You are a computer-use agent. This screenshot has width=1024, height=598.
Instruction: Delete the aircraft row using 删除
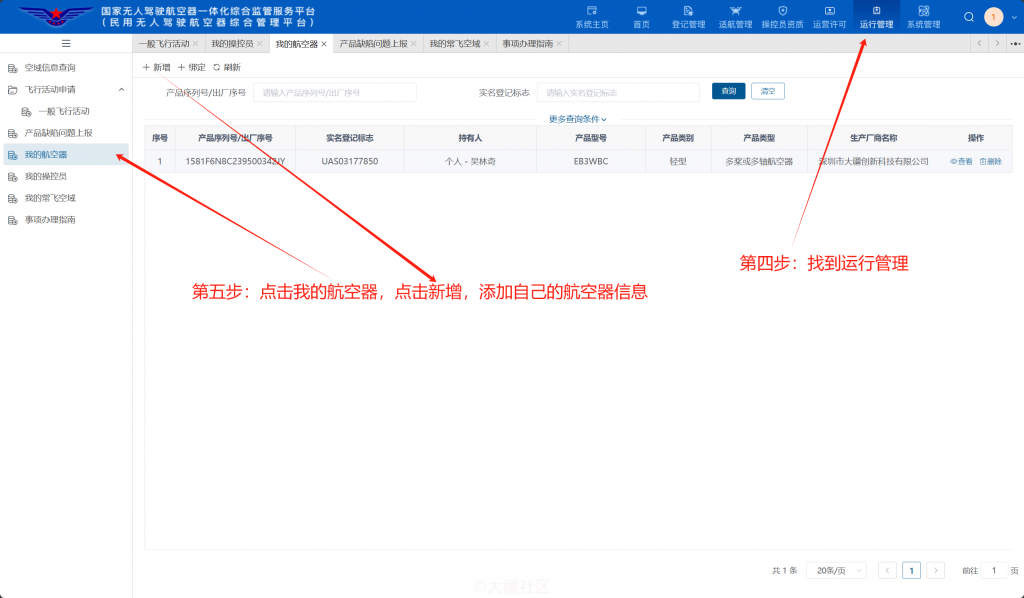point(992,161)
